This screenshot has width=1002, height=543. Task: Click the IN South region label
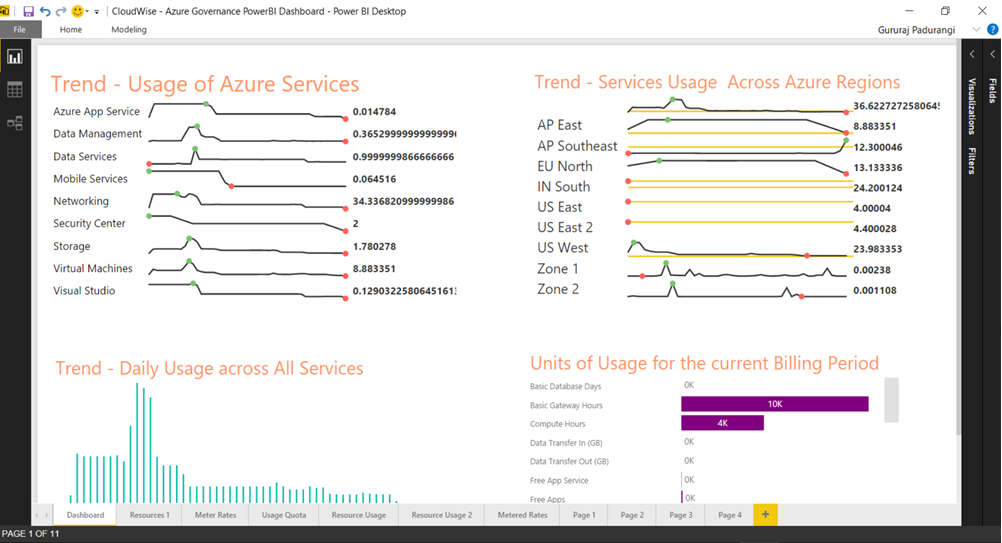564,187
